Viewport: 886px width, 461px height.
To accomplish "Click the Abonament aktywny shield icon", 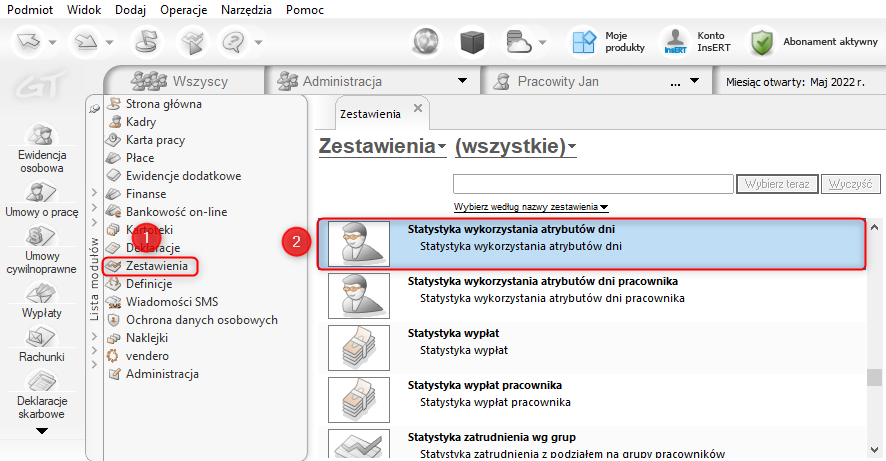I will pyautogui.click(x=762, y=42).
